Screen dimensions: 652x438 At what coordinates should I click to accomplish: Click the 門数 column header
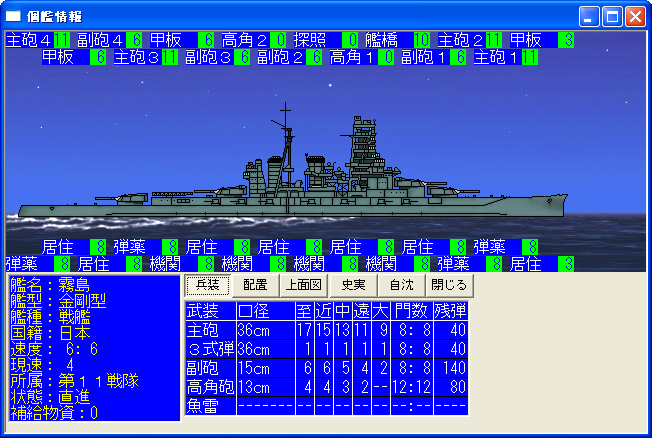point(412,311)
